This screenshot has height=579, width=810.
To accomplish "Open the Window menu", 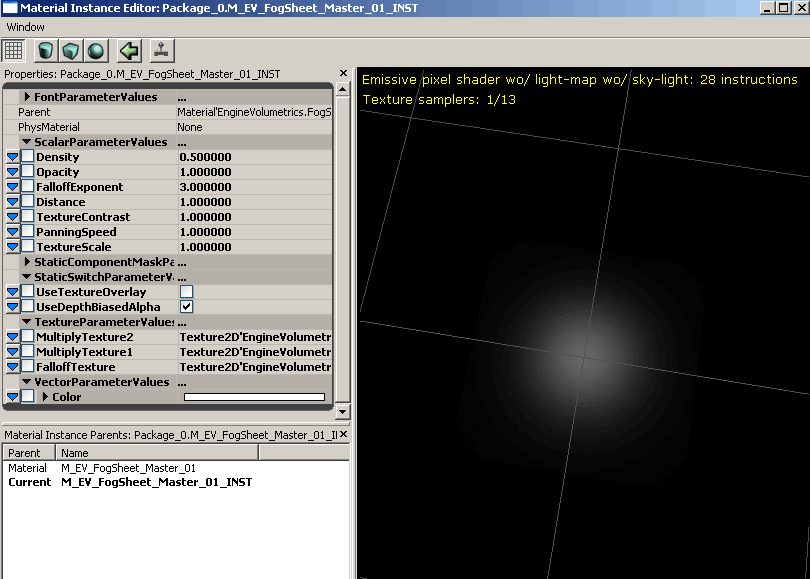I will (25, 27).
